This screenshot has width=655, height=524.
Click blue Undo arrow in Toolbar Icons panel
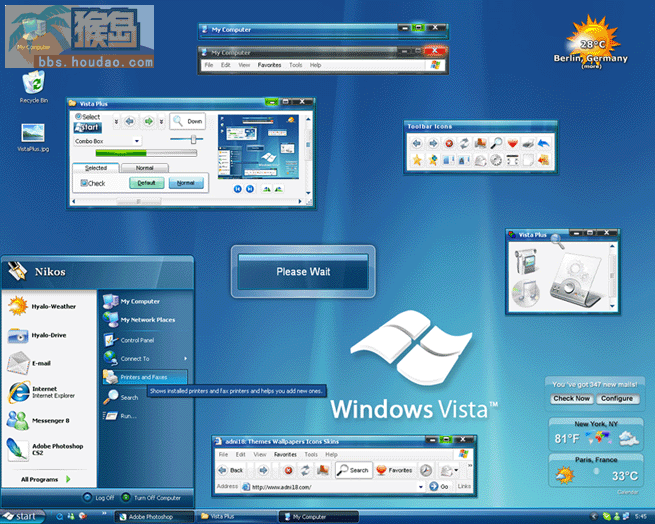543,143
